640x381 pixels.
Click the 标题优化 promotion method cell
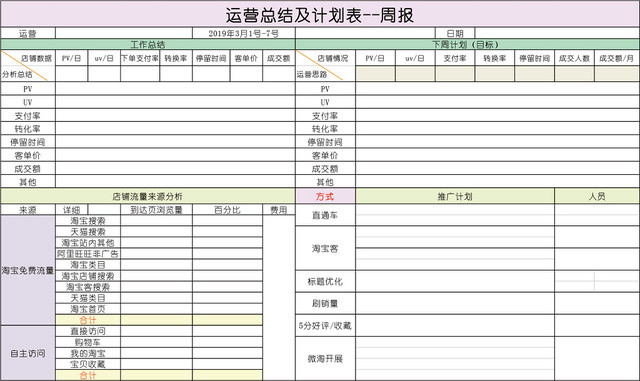[x=325, y=281]
